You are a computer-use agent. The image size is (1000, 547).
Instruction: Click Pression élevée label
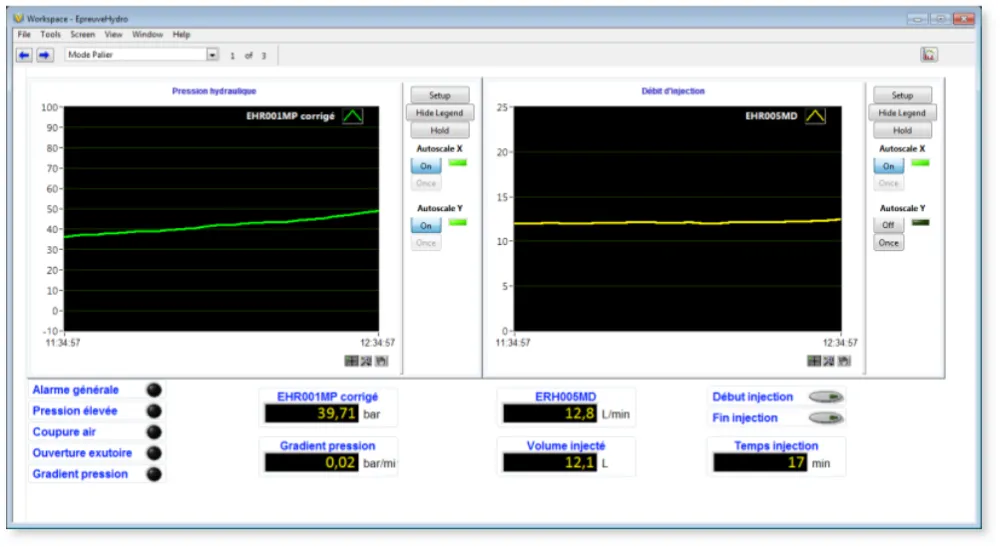75,411
